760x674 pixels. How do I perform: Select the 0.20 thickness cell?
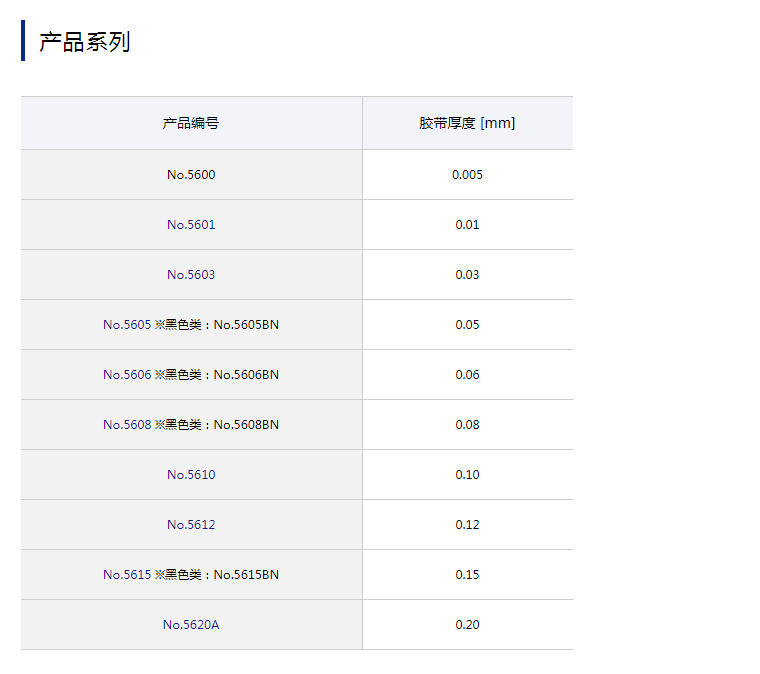pyautogui.click(x=467, y=625)
